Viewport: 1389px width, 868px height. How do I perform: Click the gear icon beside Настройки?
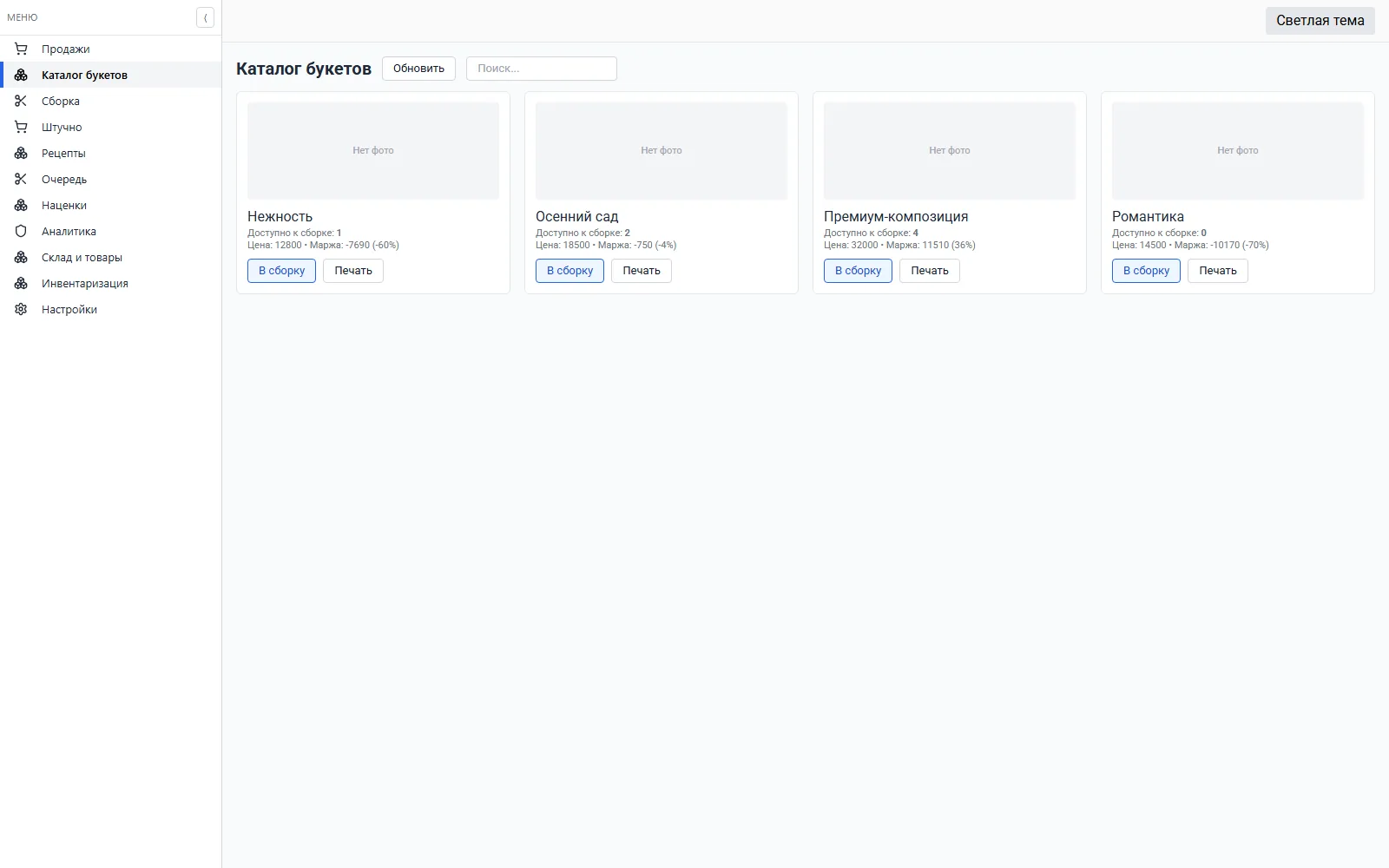(x=21, y=309)
